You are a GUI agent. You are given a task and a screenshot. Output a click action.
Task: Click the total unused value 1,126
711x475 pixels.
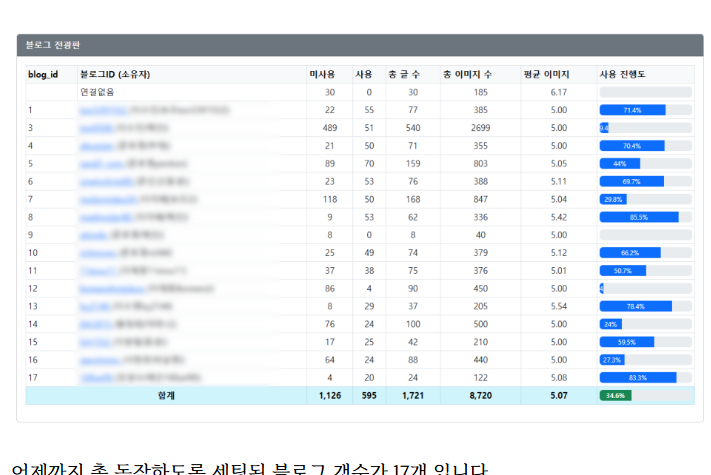click(330, 396)
